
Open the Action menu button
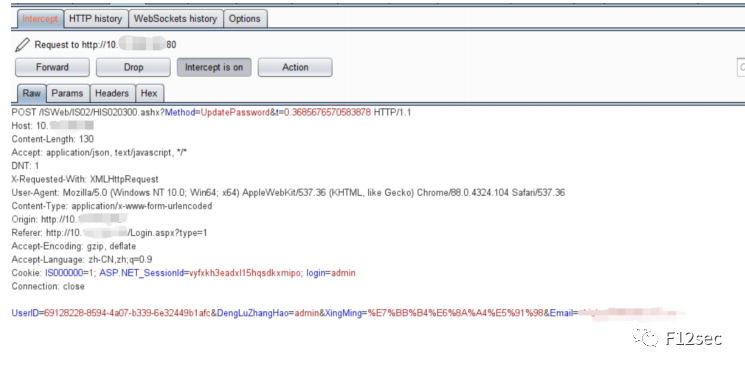[295, 67]
